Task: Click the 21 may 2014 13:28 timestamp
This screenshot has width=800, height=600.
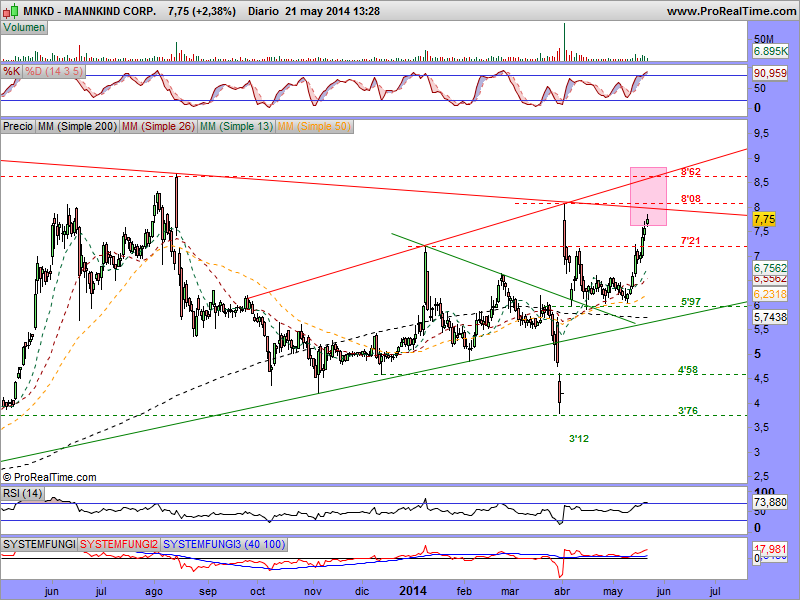Action: point(332,11)
